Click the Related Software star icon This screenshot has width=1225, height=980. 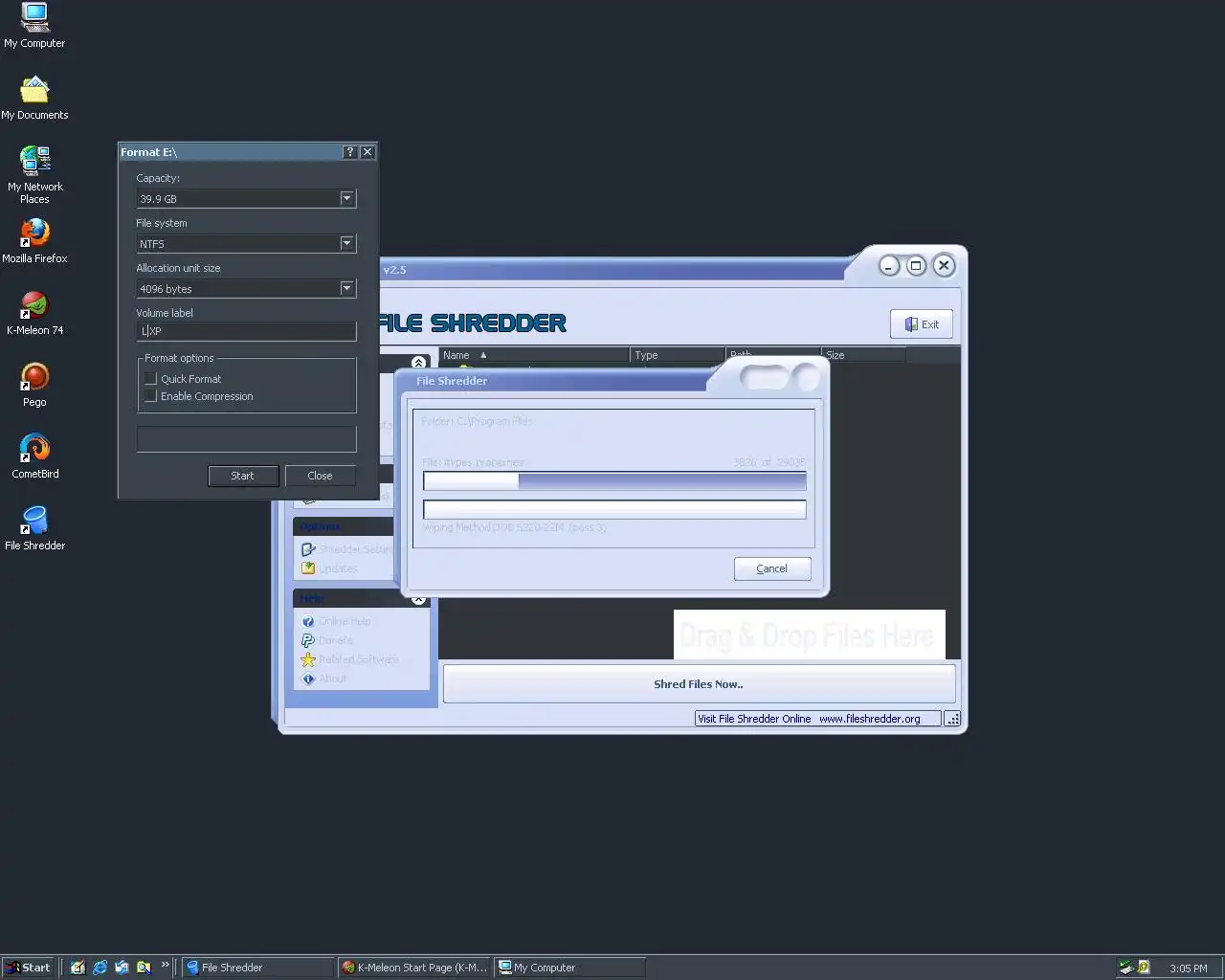[x=308, y=659]
